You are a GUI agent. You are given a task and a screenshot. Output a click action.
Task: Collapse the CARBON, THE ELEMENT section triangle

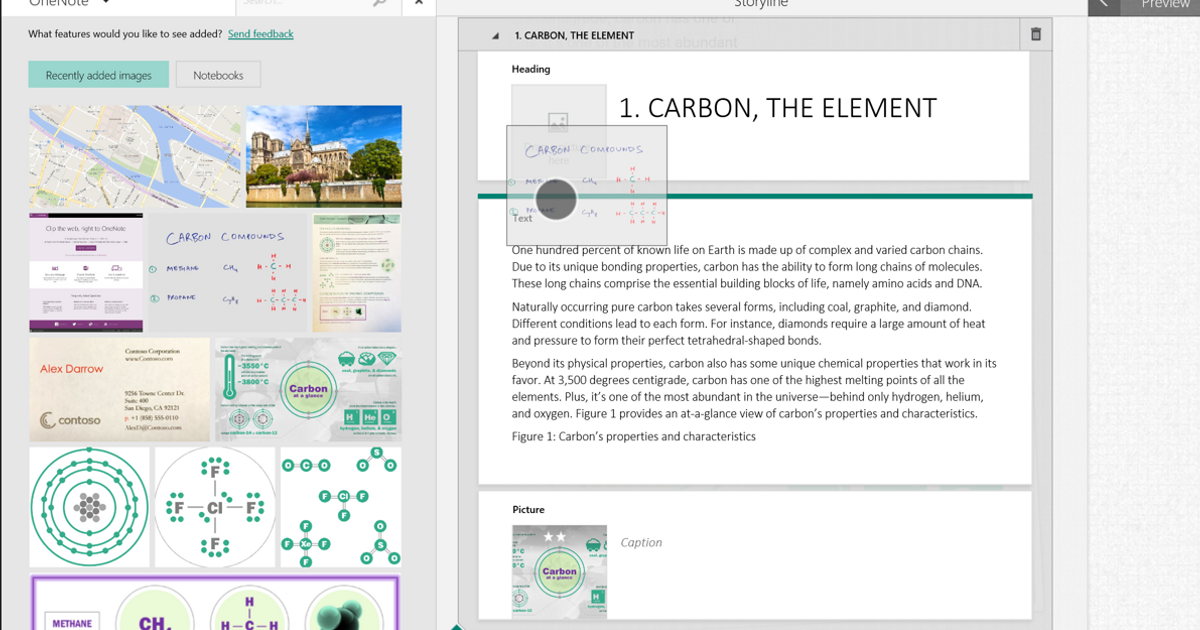pyautogui.click(x=494, y=33)
